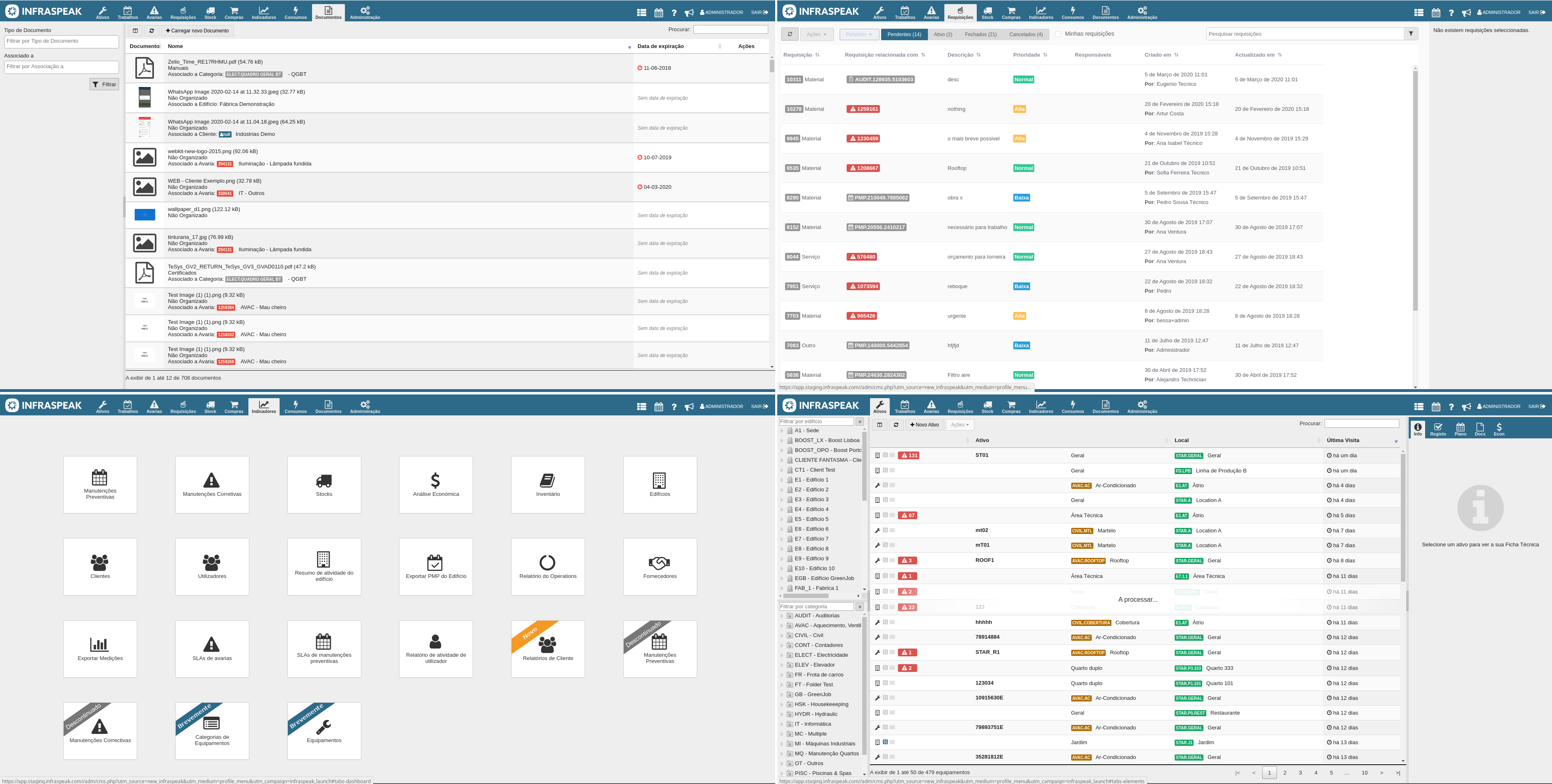The height and width of the screenshot is (784, 1552).
Task: Focus Procurar field in Ativos window
Action: 1361,423
